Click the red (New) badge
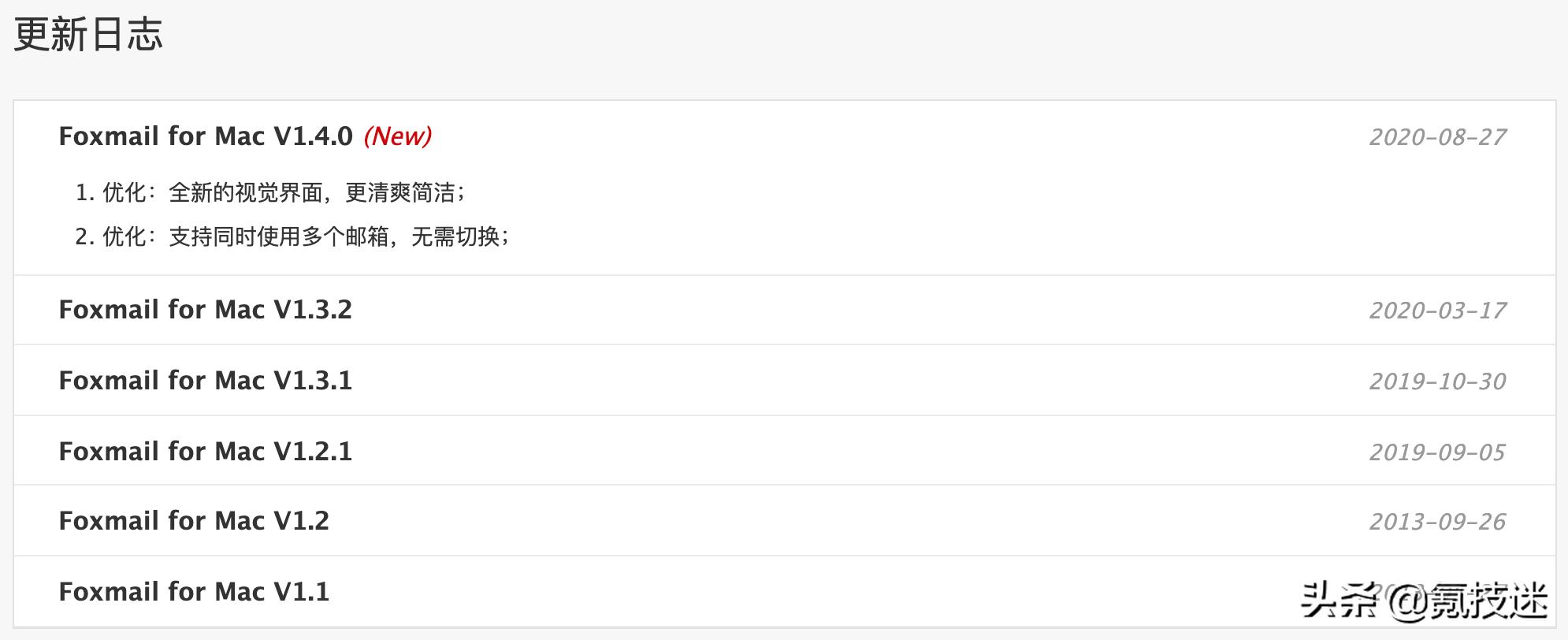 pyautogui.click(x=398, y=136)
